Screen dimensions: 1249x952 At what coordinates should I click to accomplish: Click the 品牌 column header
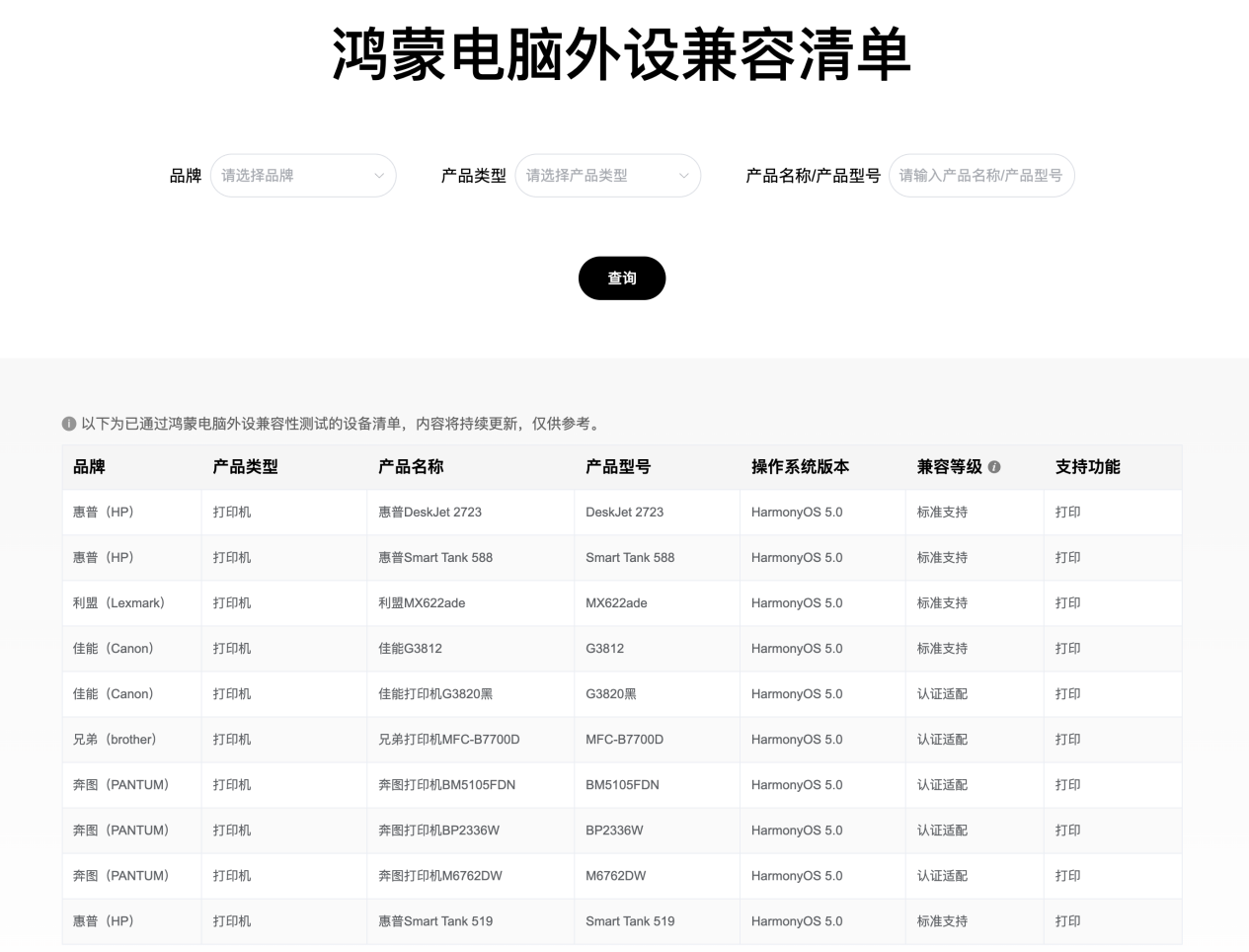click(x=89, y=467)
